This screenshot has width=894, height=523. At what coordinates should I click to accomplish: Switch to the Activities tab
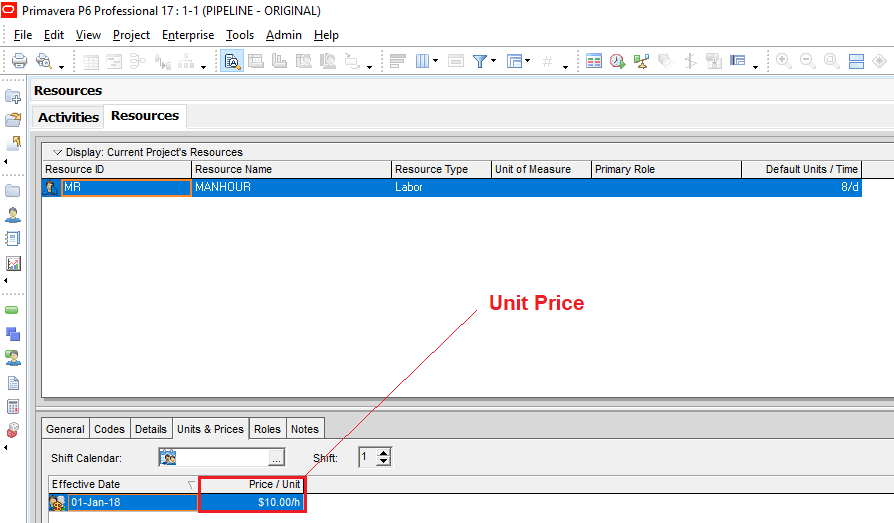68,117
